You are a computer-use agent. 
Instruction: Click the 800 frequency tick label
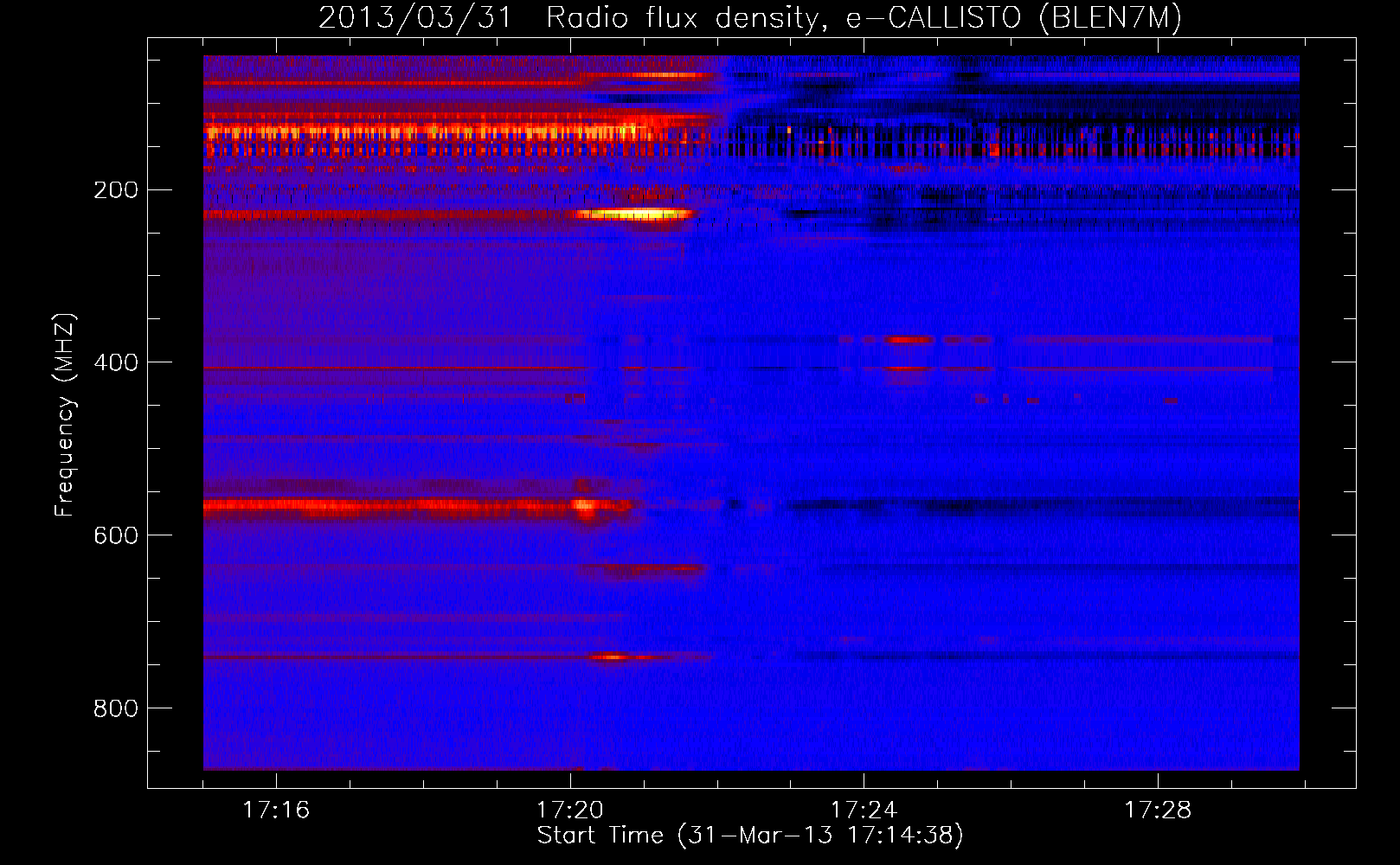click(116, 708)
